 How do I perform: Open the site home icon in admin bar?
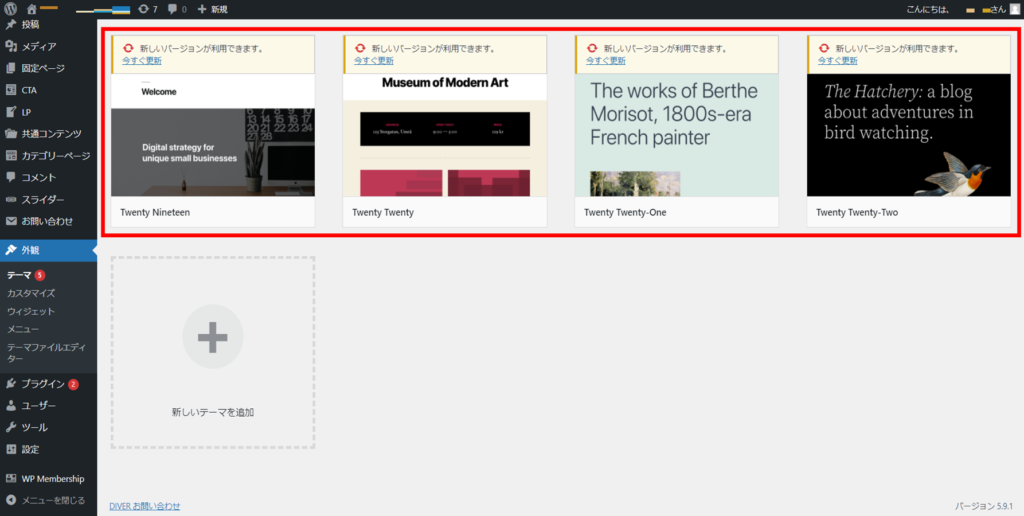pos(32,9)
